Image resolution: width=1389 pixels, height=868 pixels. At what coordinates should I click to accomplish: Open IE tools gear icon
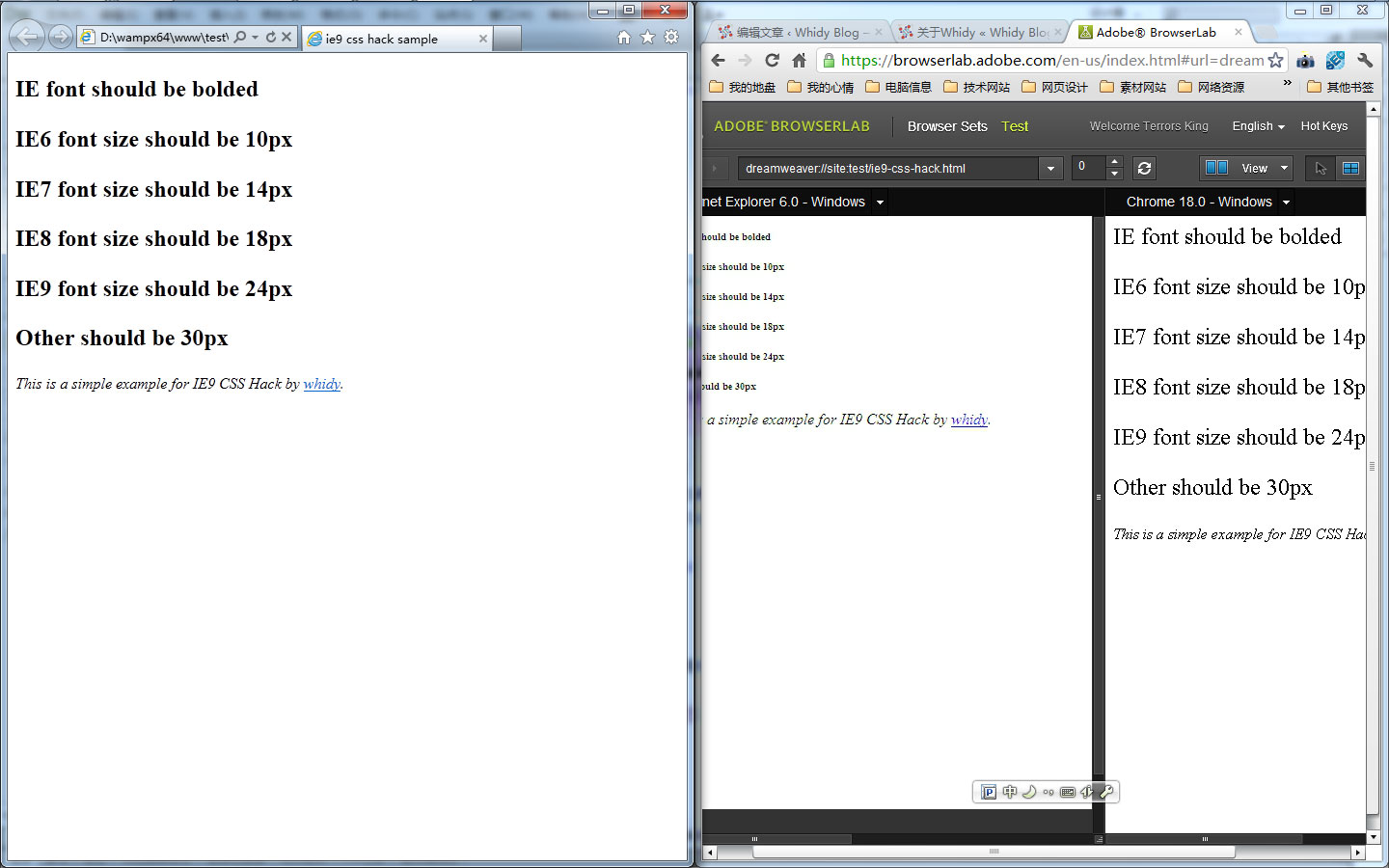671,38
